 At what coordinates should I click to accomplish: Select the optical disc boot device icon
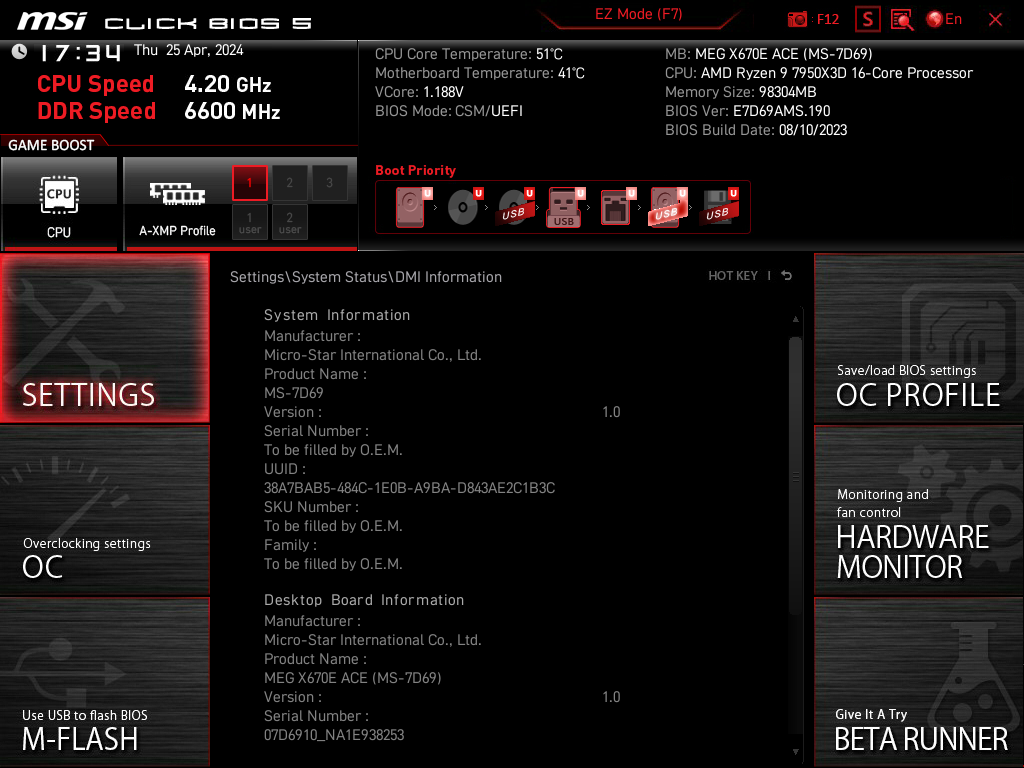(464, 207)
